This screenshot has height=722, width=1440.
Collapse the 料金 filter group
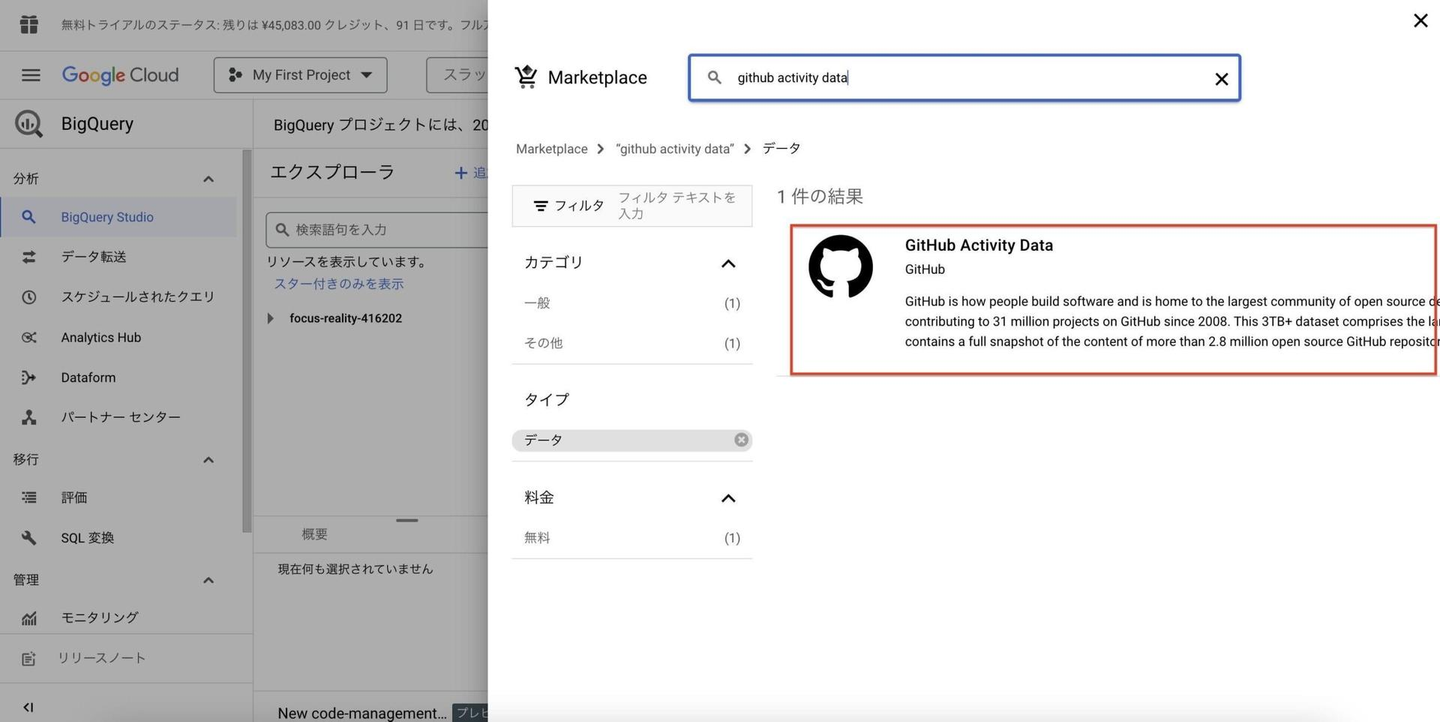[x=728, y=498]
